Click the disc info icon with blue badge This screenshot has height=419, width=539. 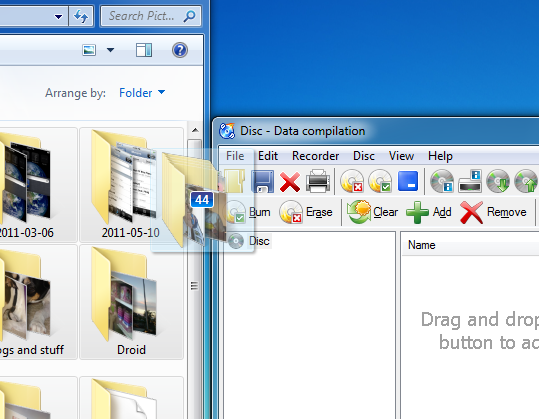pos(442,181)
